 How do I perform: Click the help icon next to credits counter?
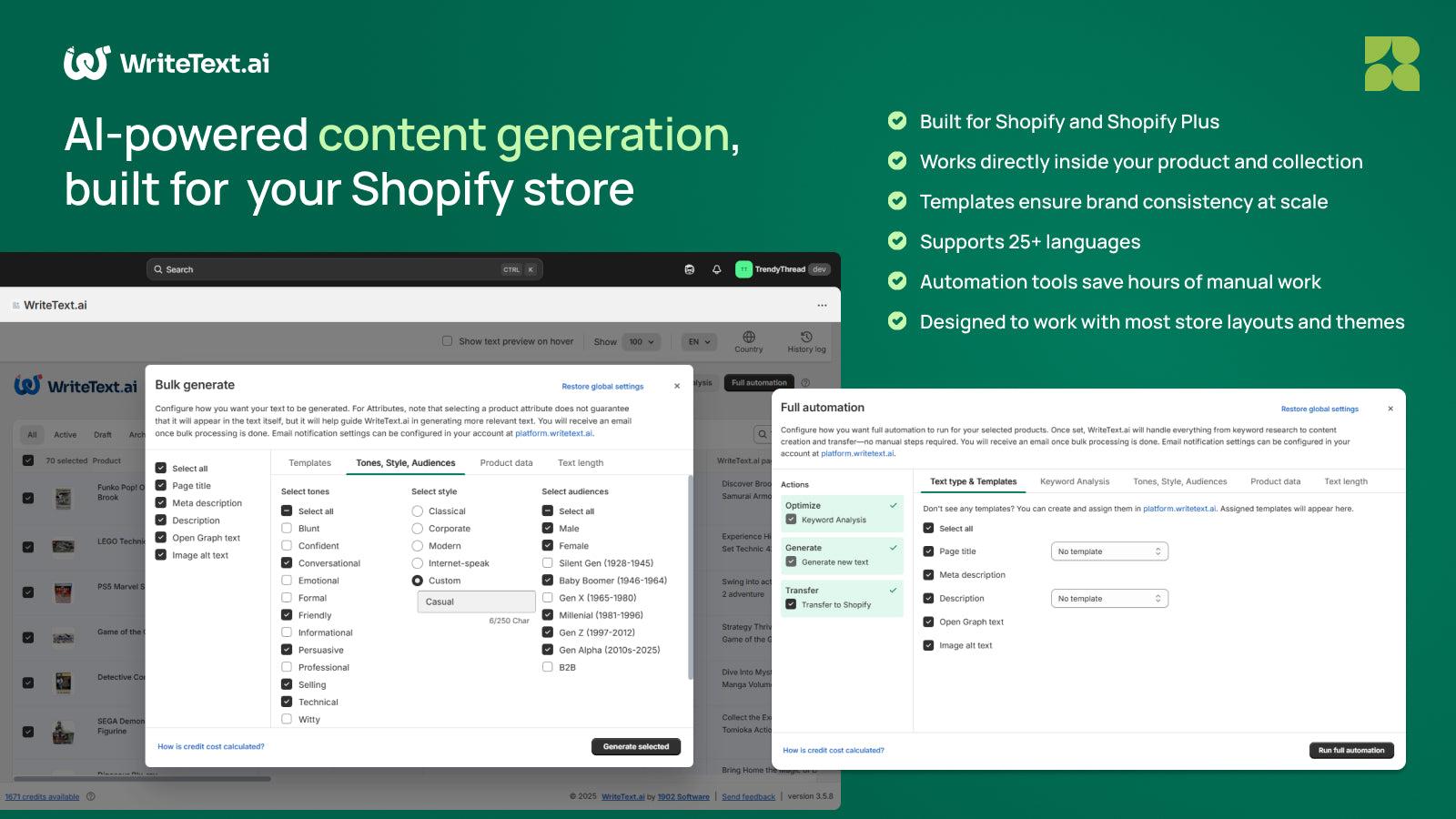pyautogui.click(x=90, y=796)
